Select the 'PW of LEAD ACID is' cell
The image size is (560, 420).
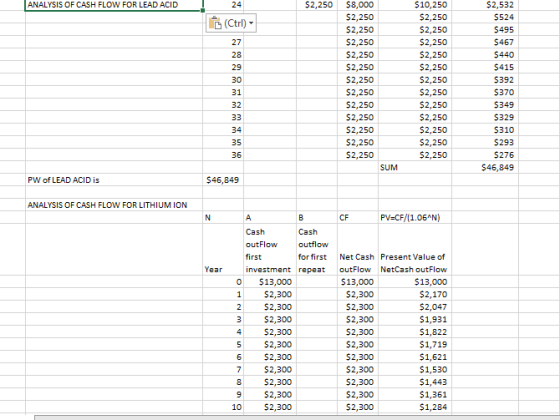pos(114,180)
